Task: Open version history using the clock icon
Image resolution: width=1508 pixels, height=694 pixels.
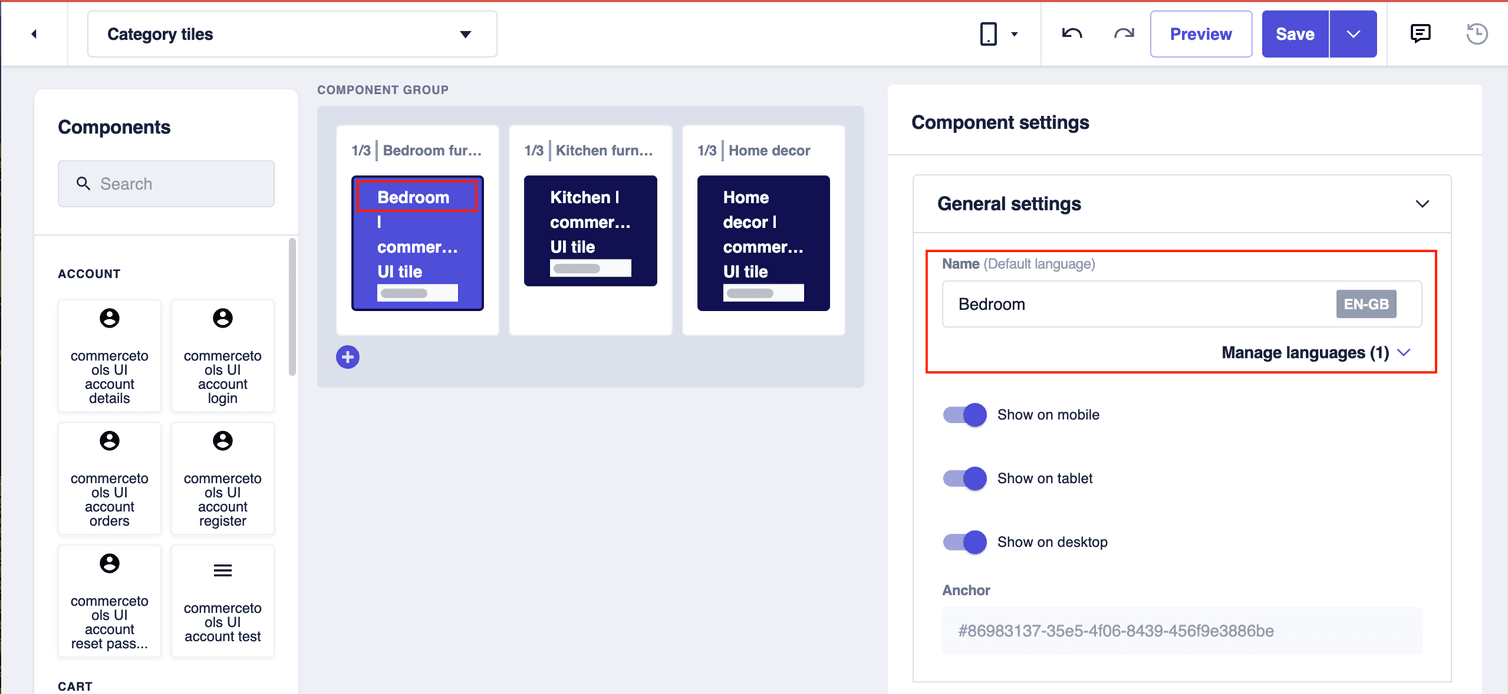Action: click(1477, 33)
